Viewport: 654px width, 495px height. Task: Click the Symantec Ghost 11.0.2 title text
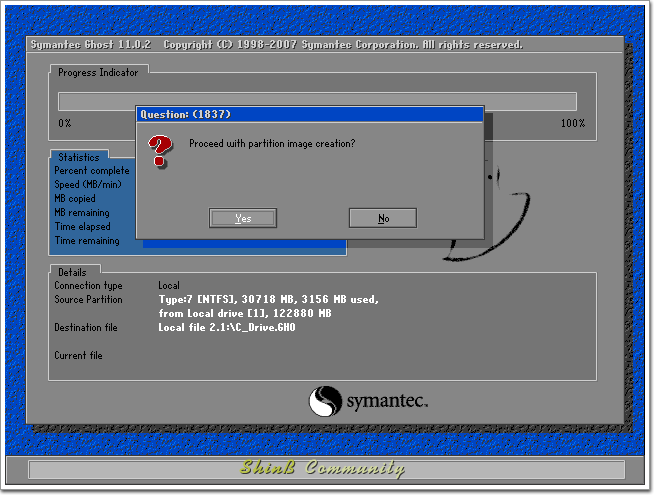pyautogui.click(x=91, y=45)
